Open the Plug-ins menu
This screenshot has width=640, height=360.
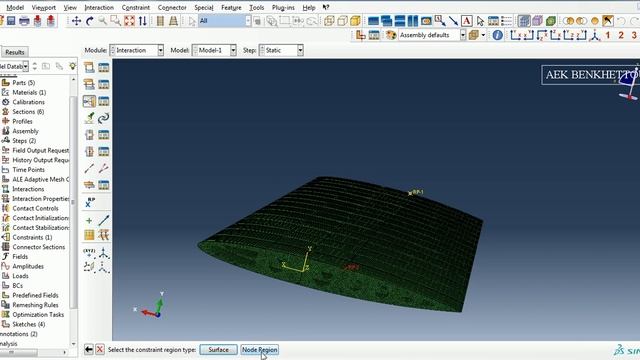[283, 7]
